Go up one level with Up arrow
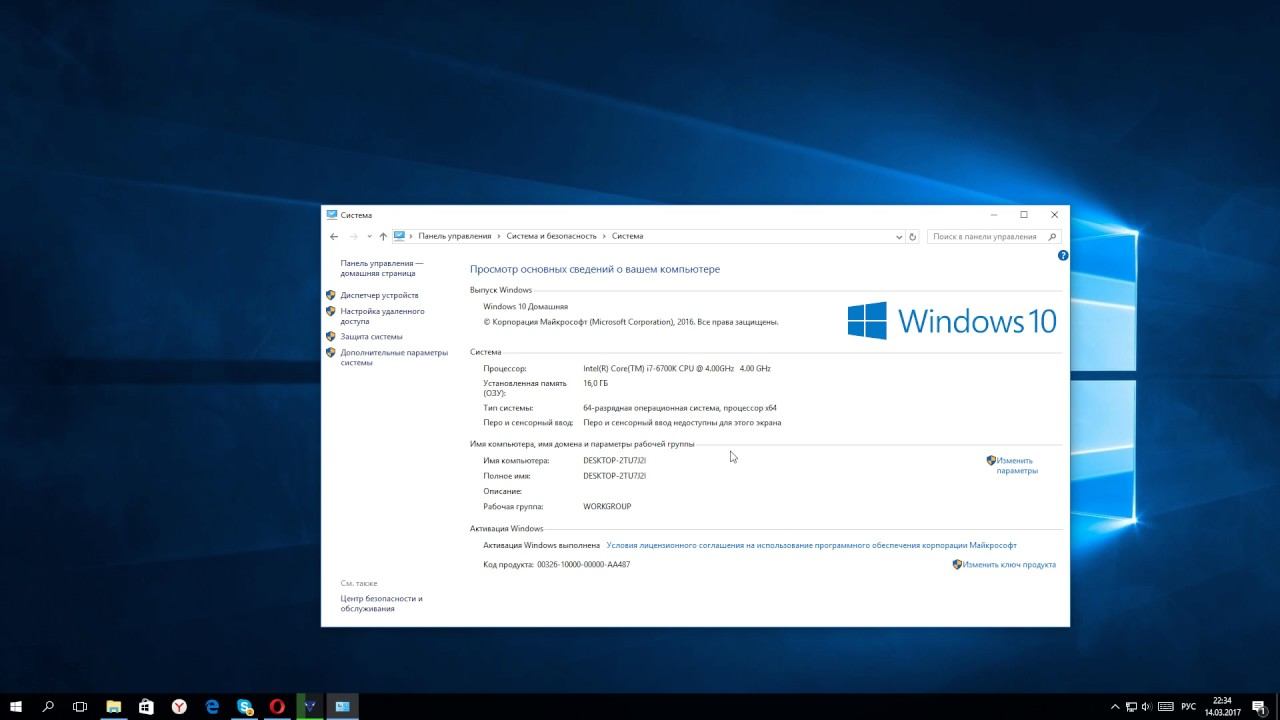Viewport: 1280px width, 720px height. pos(383,237)
